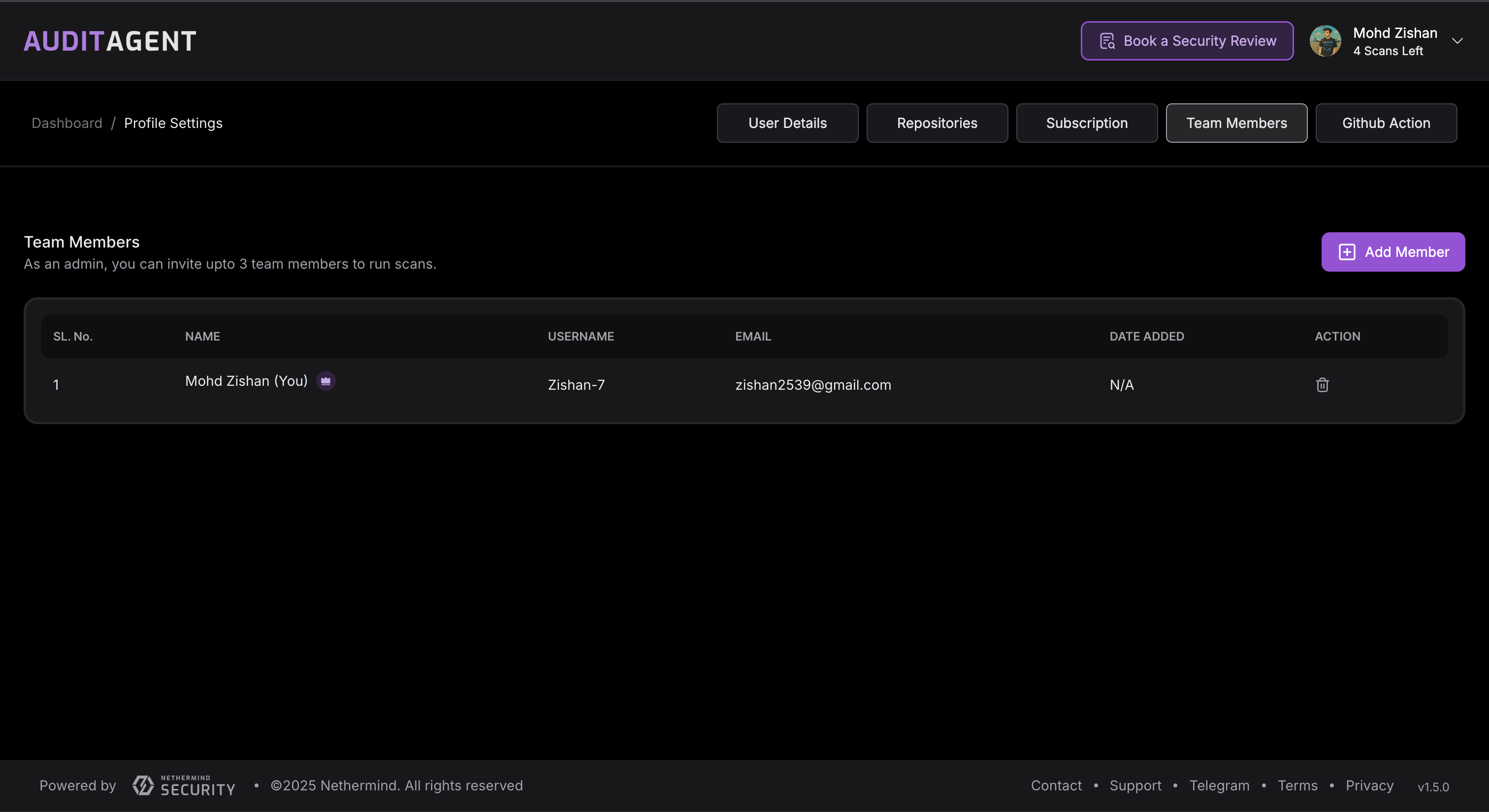Click the Mohd Zishan name in header
Viewport: 1489px width, 812px height.
click(1395, 33)
